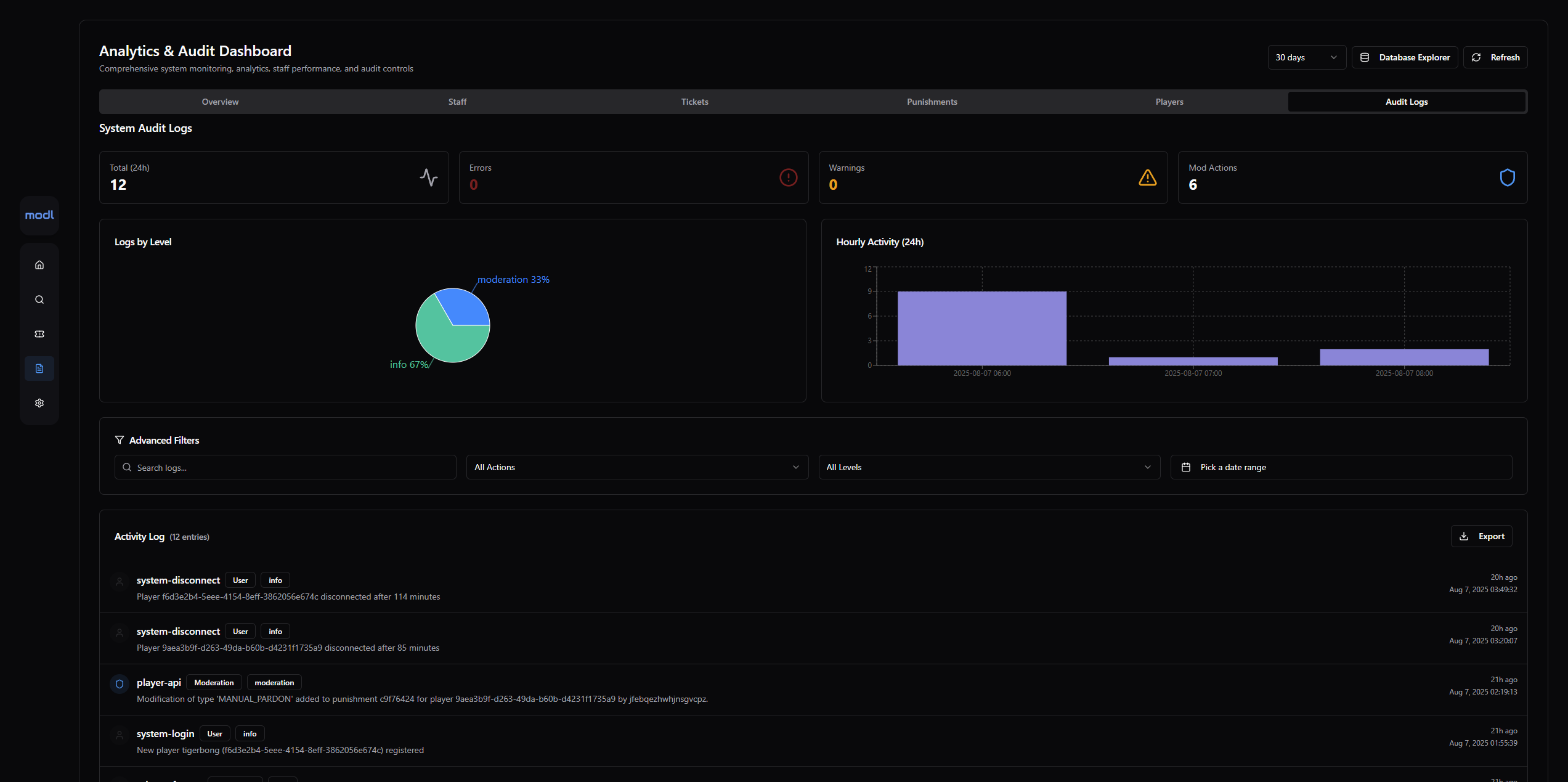Click the '(12 entries)' count label
Image resolution: width=1568 pixels, height=782 pixels.
coord(190,537)
